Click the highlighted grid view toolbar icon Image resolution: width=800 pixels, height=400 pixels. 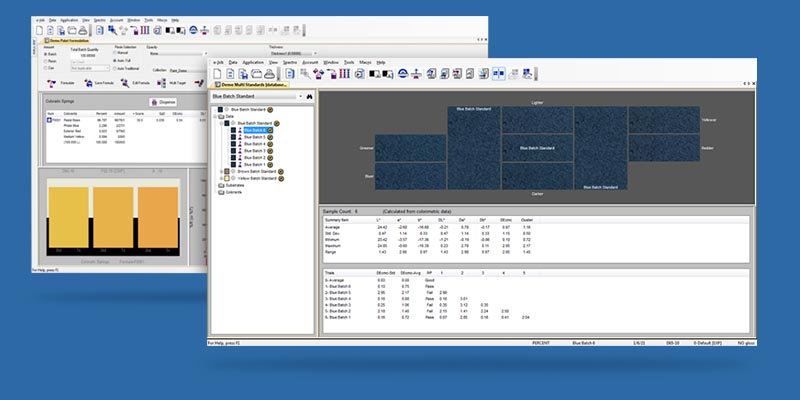(x=498, y=73)
